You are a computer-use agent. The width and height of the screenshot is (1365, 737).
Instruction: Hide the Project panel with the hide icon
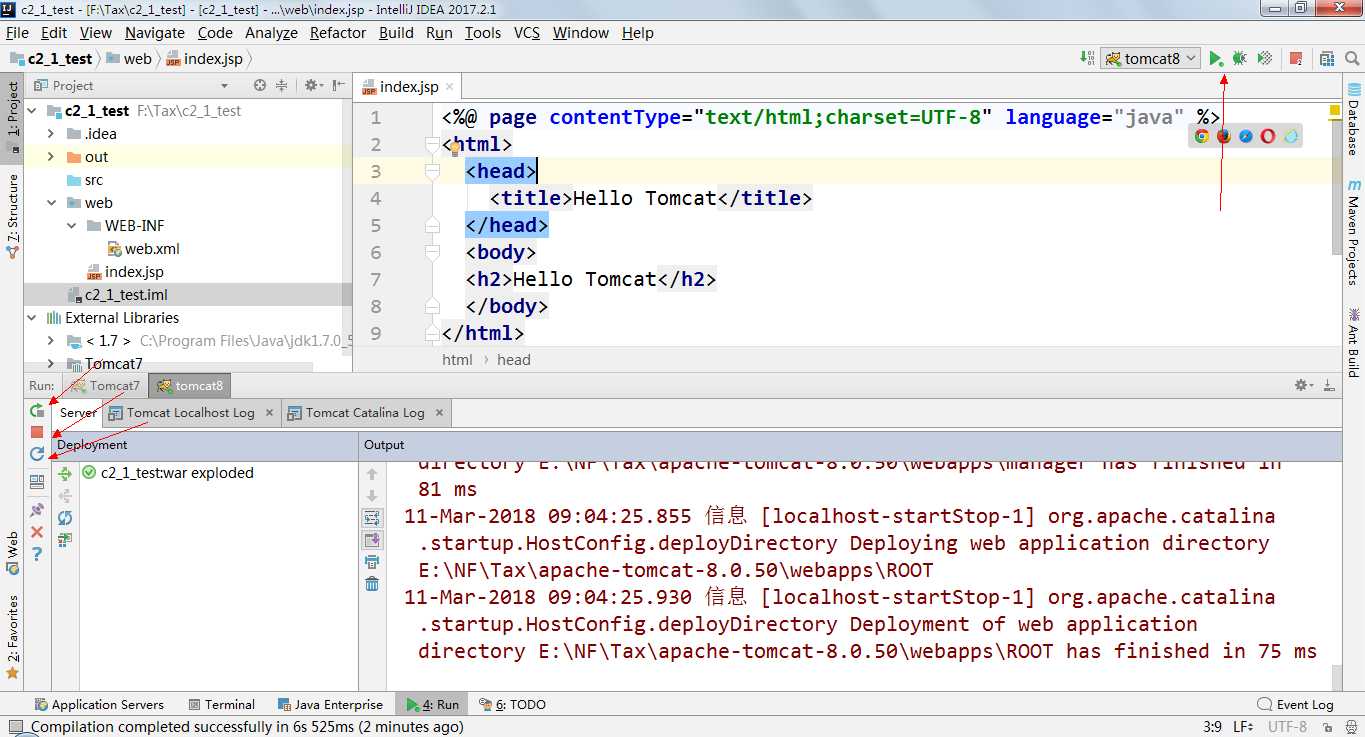(x=337, y=86)
